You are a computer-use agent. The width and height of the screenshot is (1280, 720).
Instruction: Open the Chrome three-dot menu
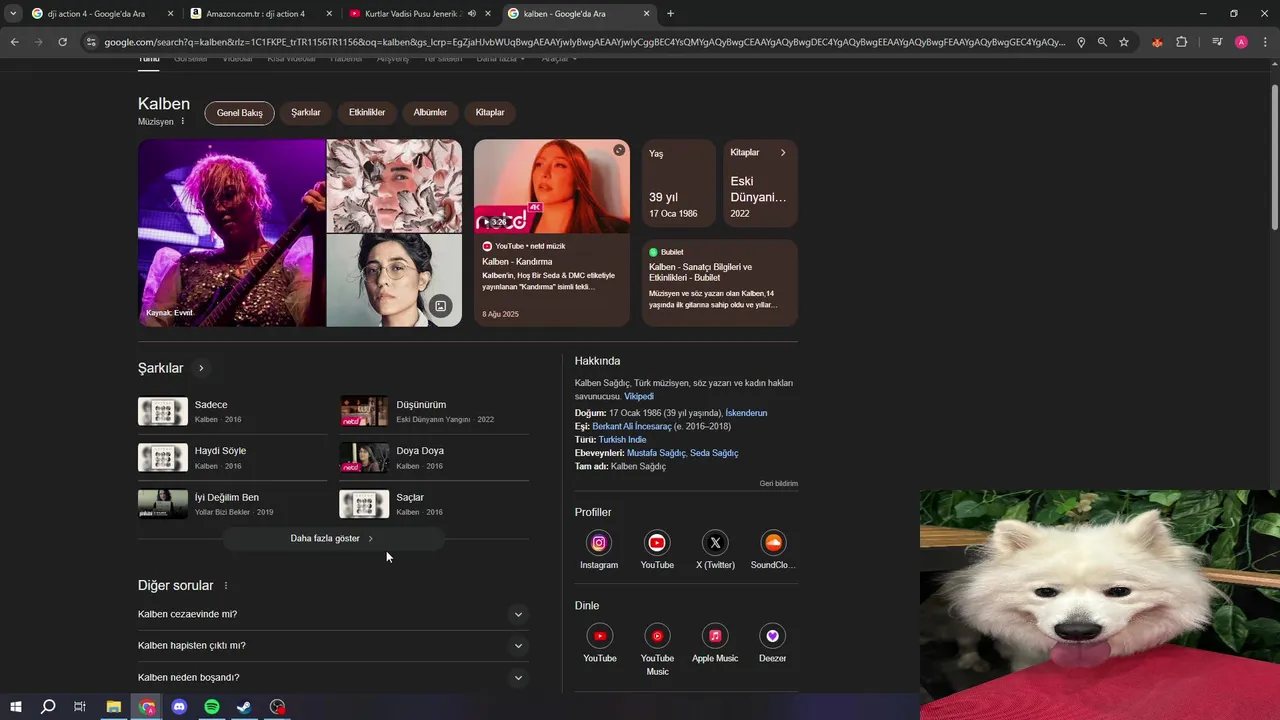(x=1266, y=42)
